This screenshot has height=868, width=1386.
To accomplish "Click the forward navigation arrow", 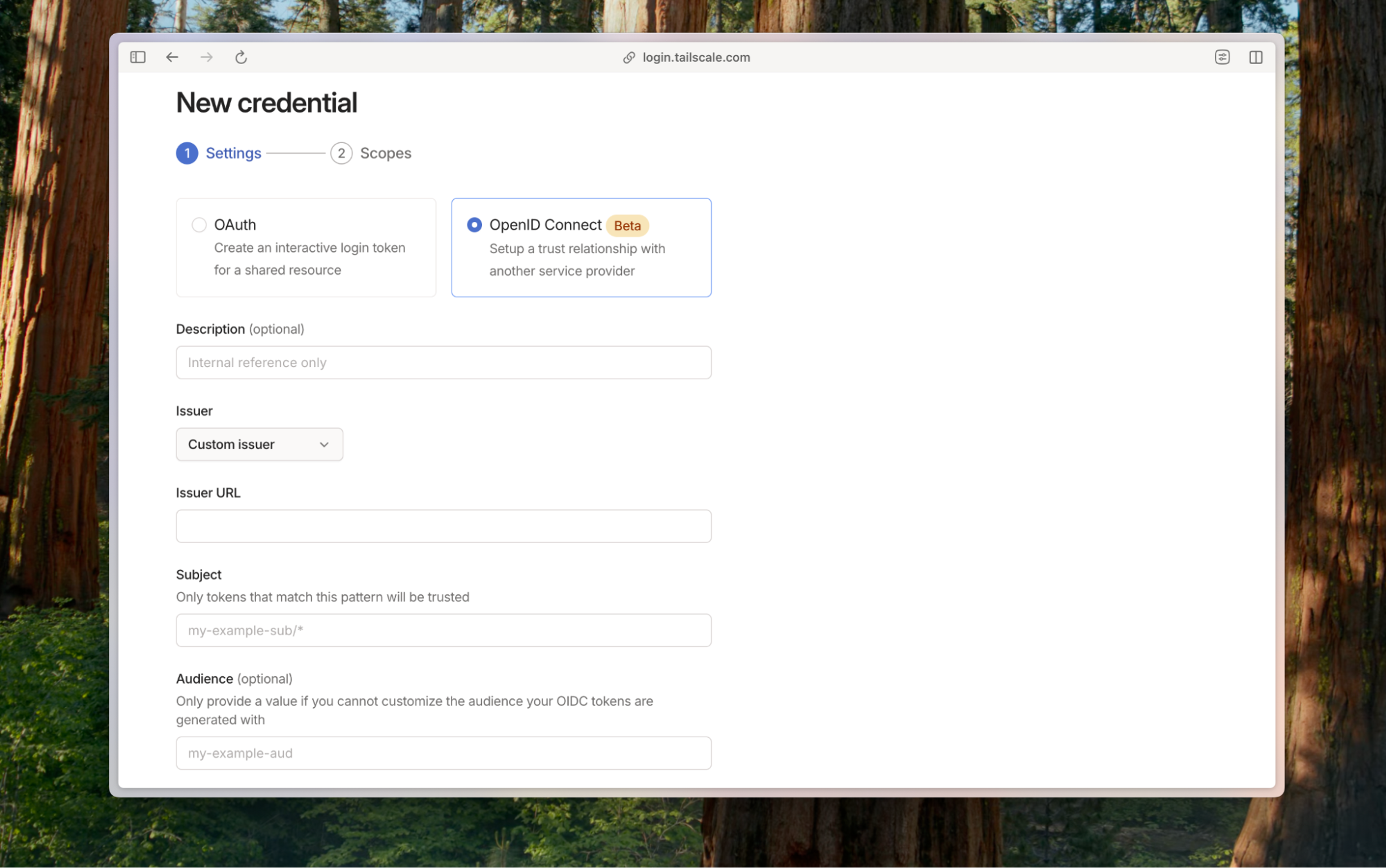I will pos(206,57).
